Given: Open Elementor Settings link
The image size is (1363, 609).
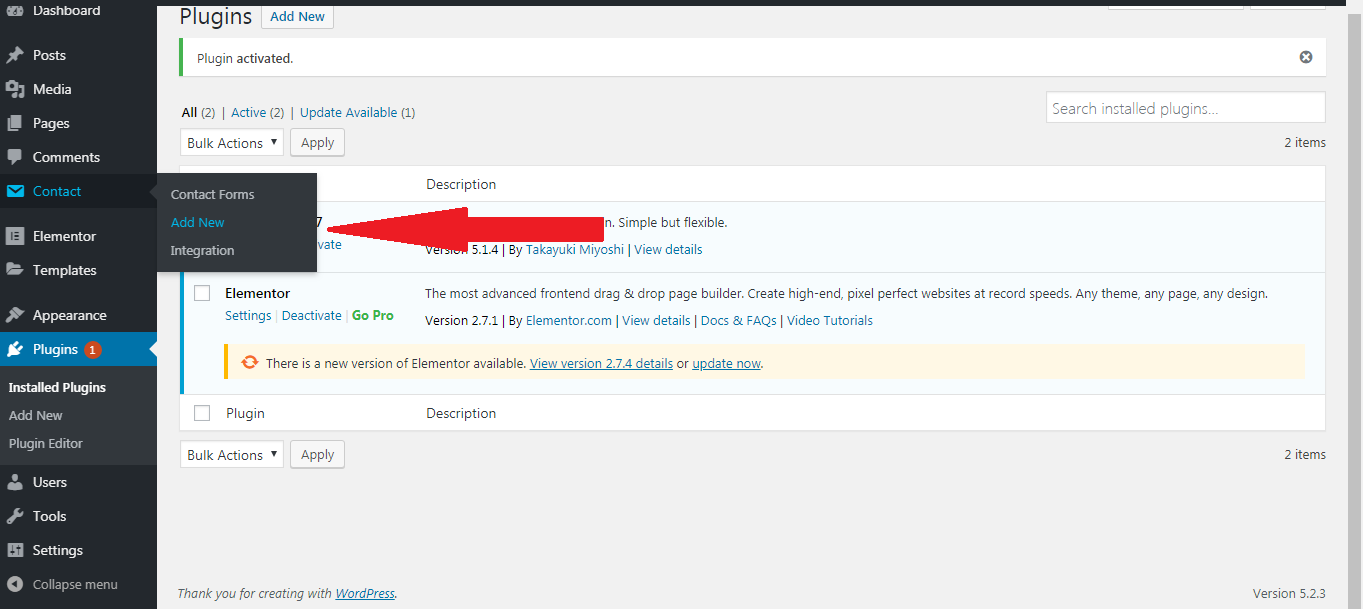Looking at the screenshot, I should (x=248, y=315).
